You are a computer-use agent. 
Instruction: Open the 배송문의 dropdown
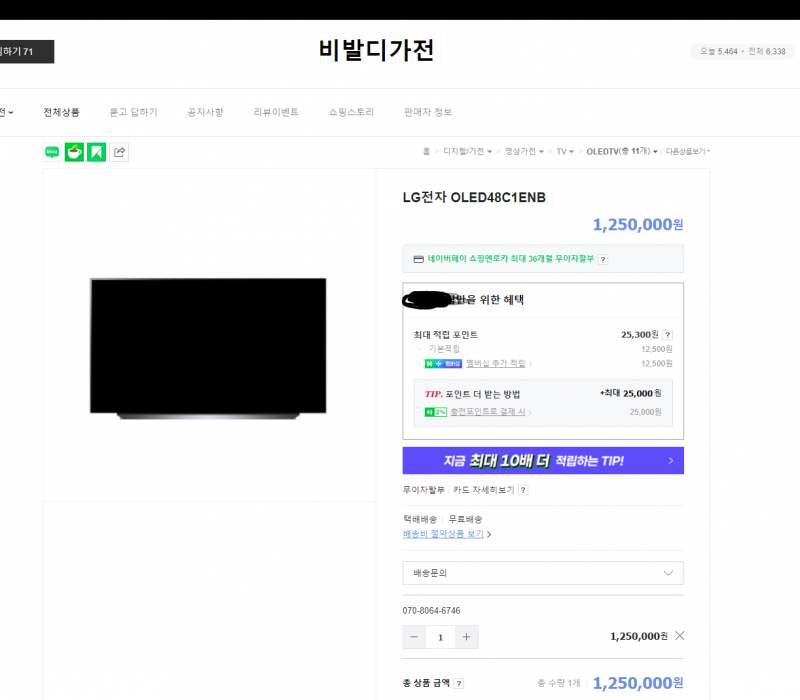click(x=543, y=573)
